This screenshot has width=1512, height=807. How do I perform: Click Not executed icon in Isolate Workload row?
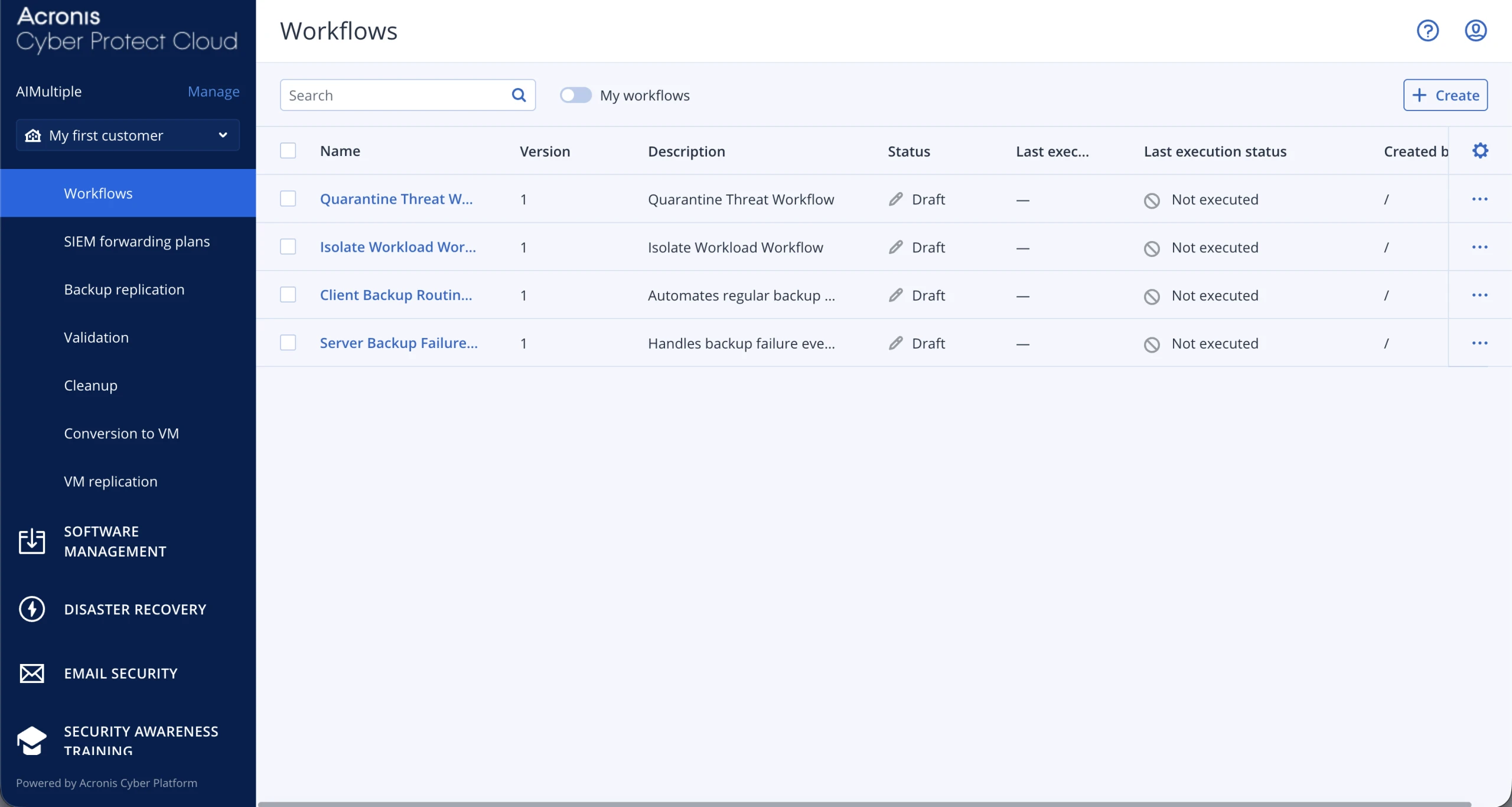1152,248
